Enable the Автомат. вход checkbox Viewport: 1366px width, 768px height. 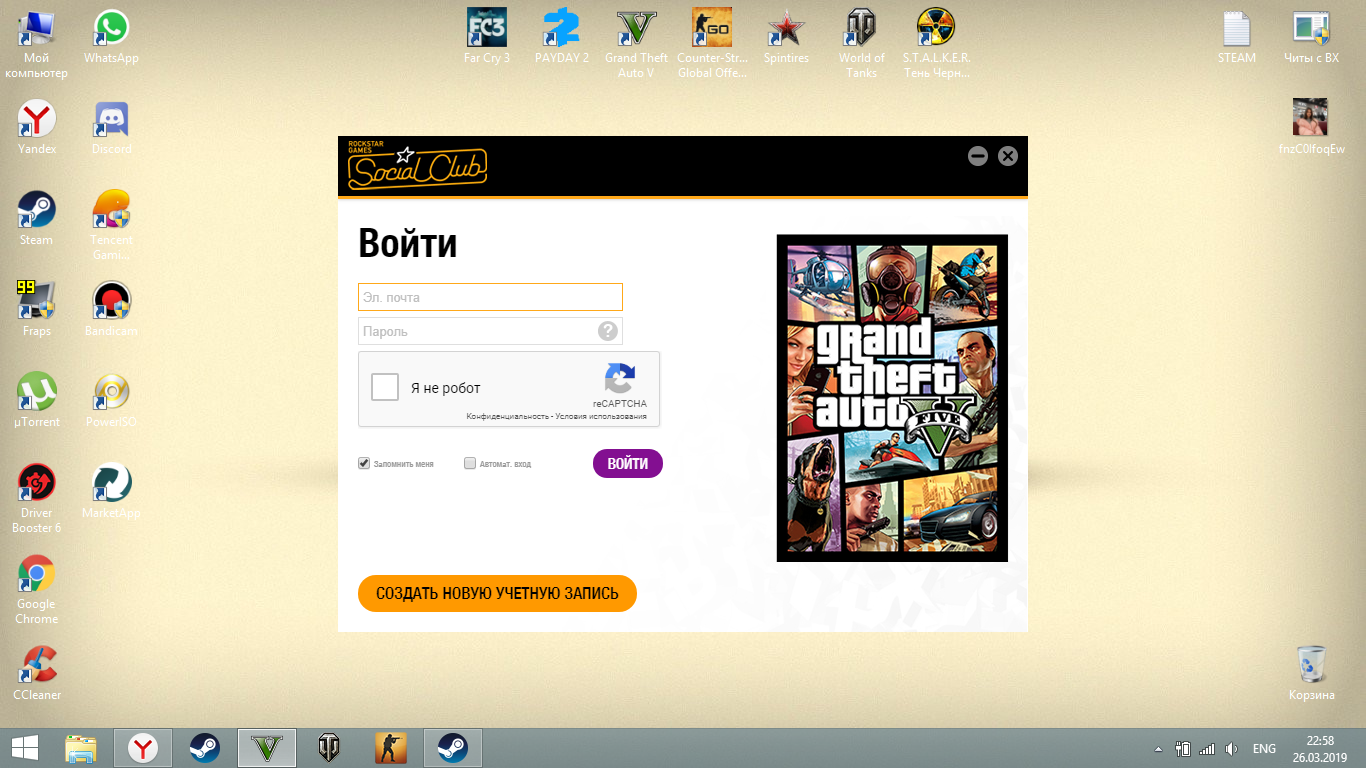[470, 464]
